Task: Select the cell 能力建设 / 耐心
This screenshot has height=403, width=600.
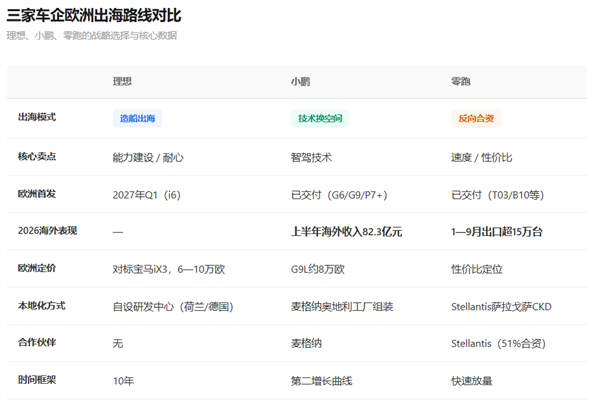Action: [148, 158]
